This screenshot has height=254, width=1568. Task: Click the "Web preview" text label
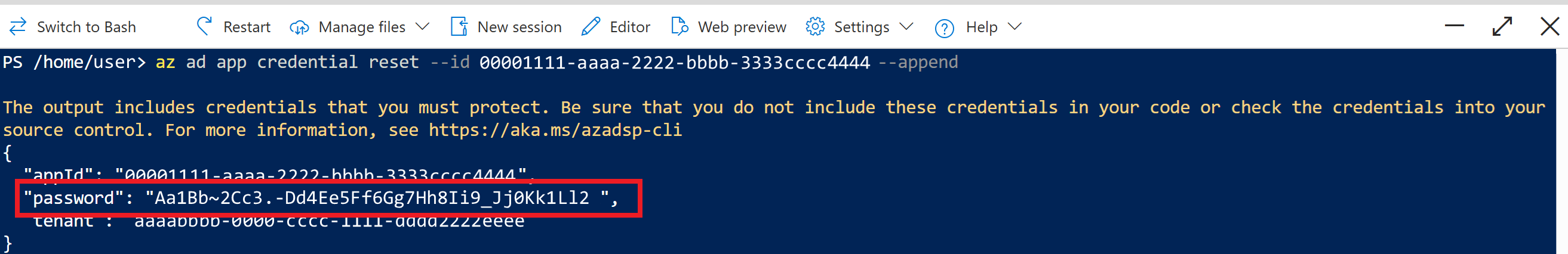[x=742, y=27]
